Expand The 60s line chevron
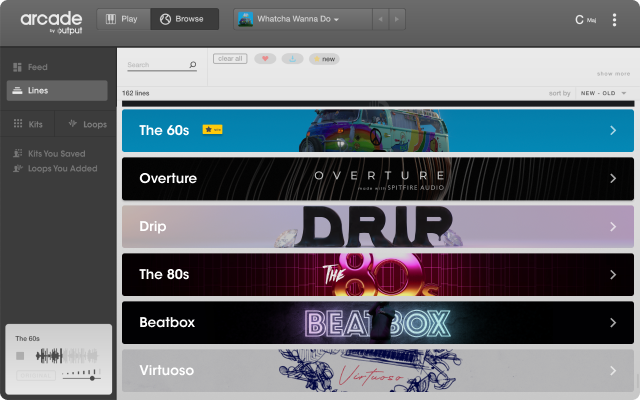 pyautogui.click(x=613, y=131)
